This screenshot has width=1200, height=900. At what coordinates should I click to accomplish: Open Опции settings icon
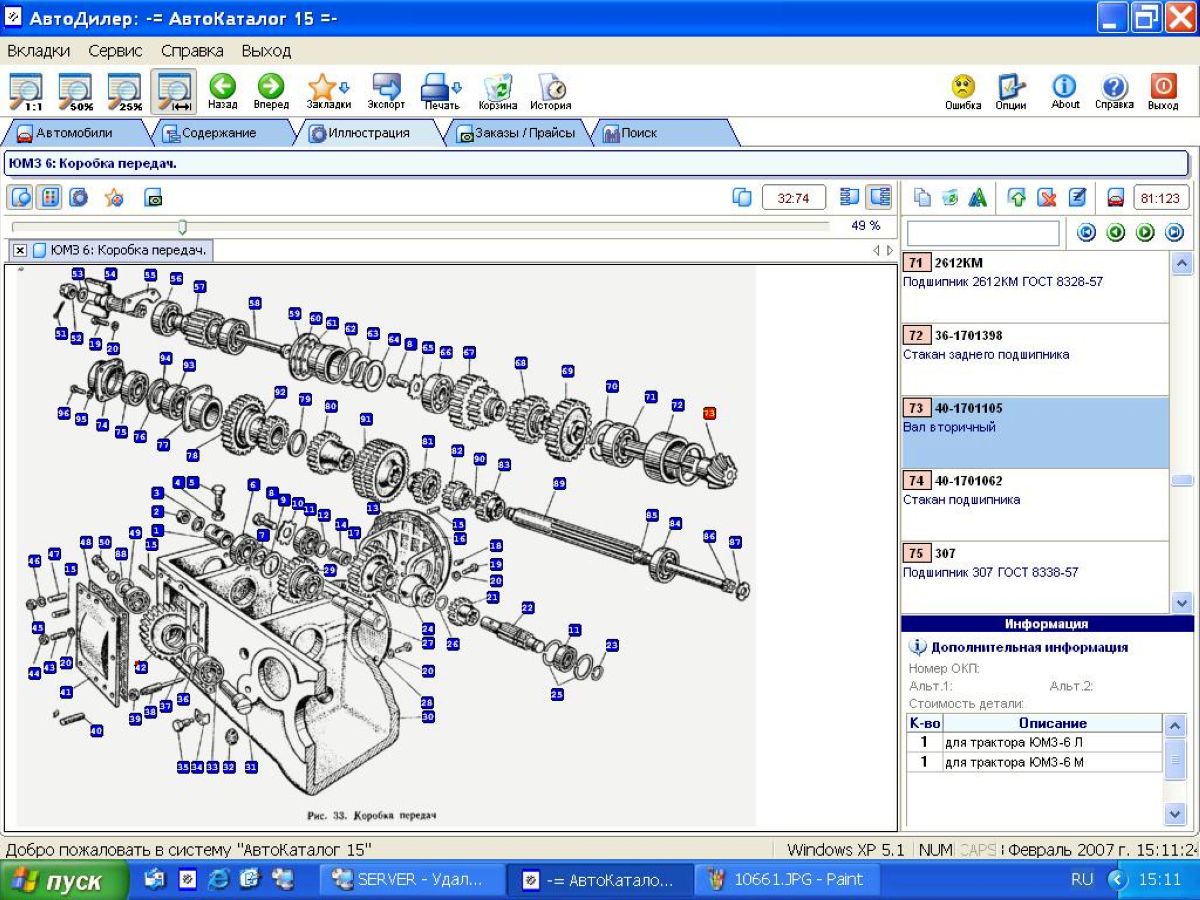[x=1011, y=91]
